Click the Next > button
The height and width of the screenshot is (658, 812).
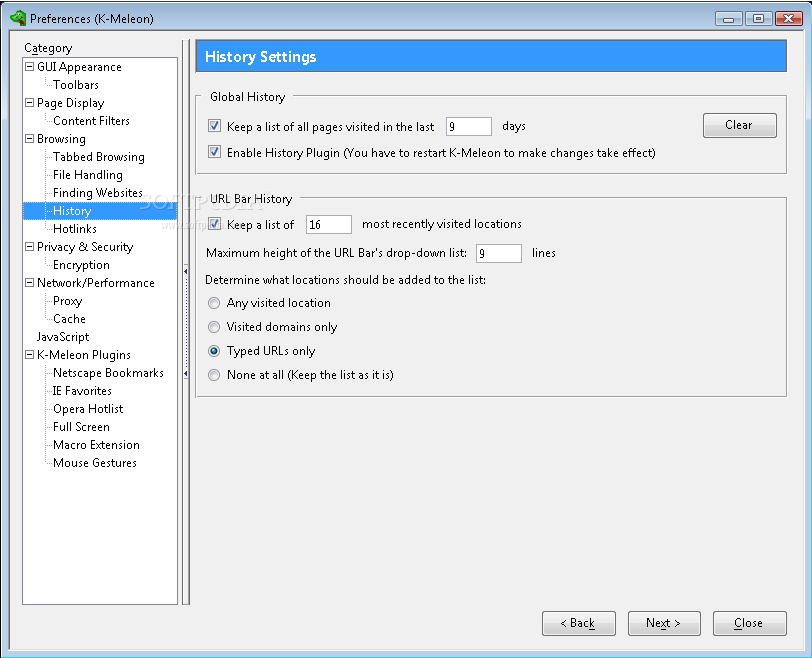[x=664, y=623]
